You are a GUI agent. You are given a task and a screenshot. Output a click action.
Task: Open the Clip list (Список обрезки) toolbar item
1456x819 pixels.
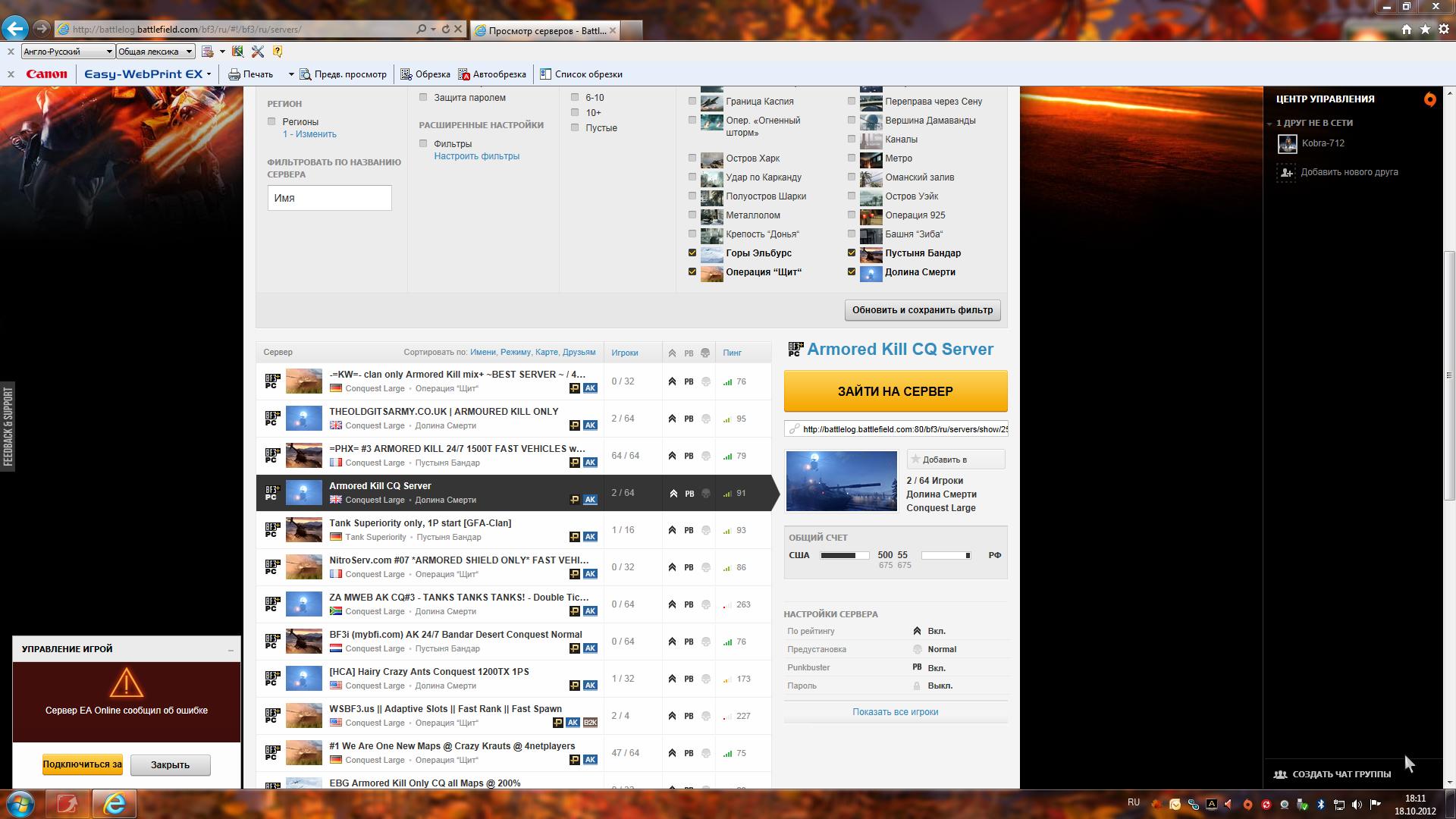click(x=581, y=74)
